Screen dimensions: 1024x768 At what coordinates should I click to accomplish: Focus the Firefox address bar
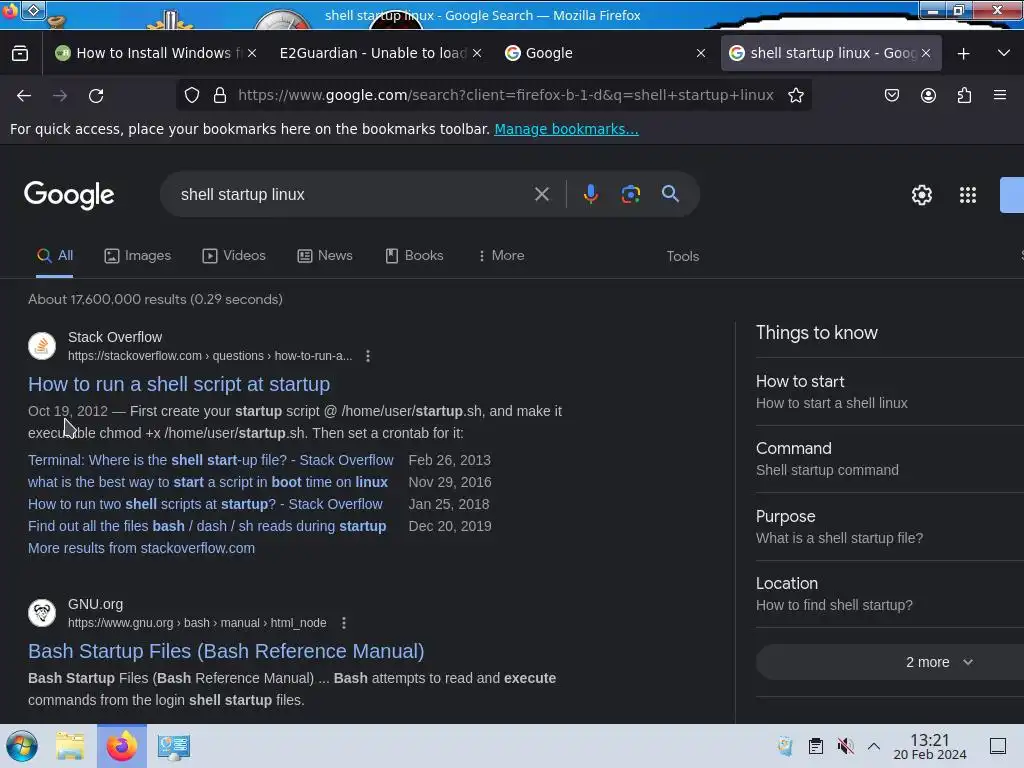tap(505, 95)
